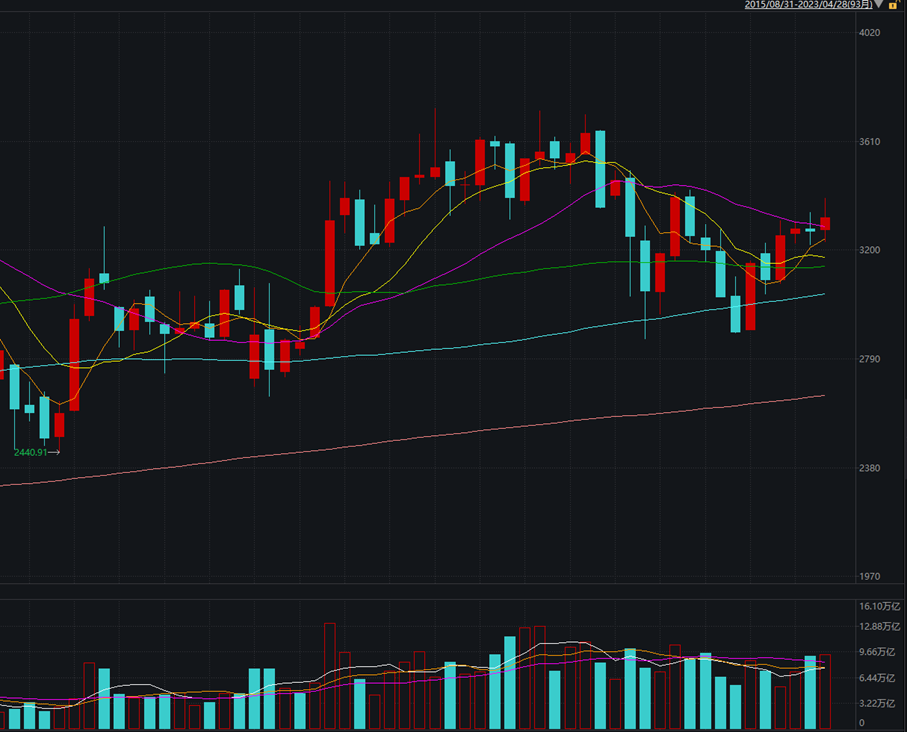Open the dropdown triangle beside the date range

tap(879, 4)
